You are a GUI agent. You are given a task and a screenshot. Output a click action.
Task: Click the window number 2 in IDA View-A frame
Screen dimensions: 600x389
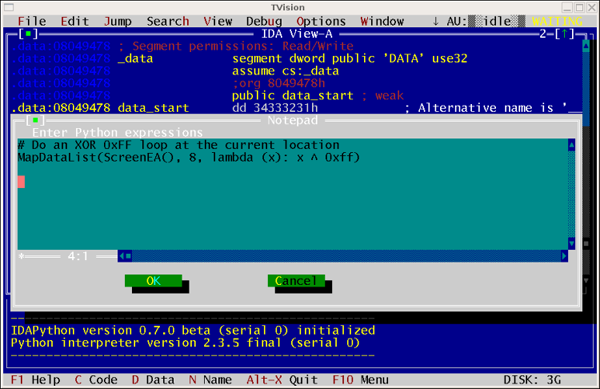pos(543,34)
